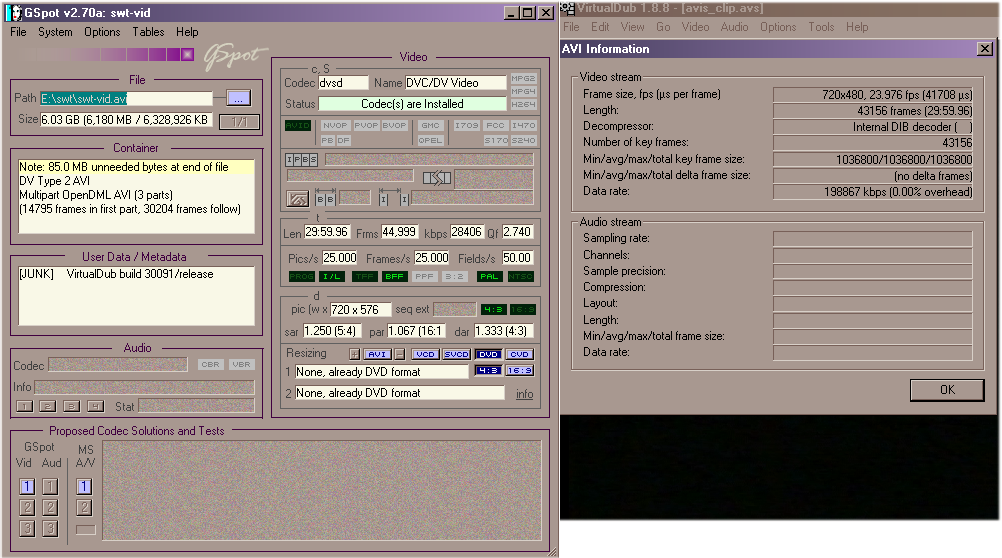1002x558 pixels.
Task: Click the FCC color indicator
Action: (495, 125)
